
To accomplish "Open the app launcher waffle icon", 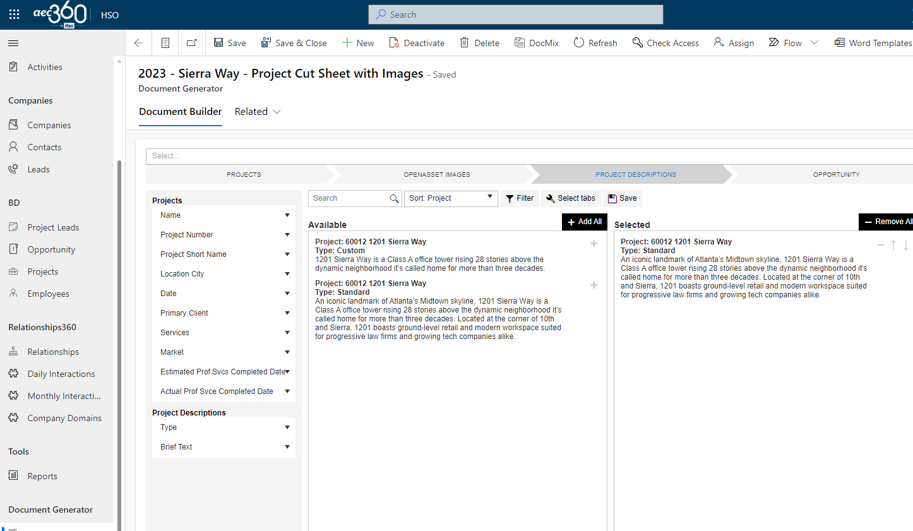I will click(x=14, y=15).
